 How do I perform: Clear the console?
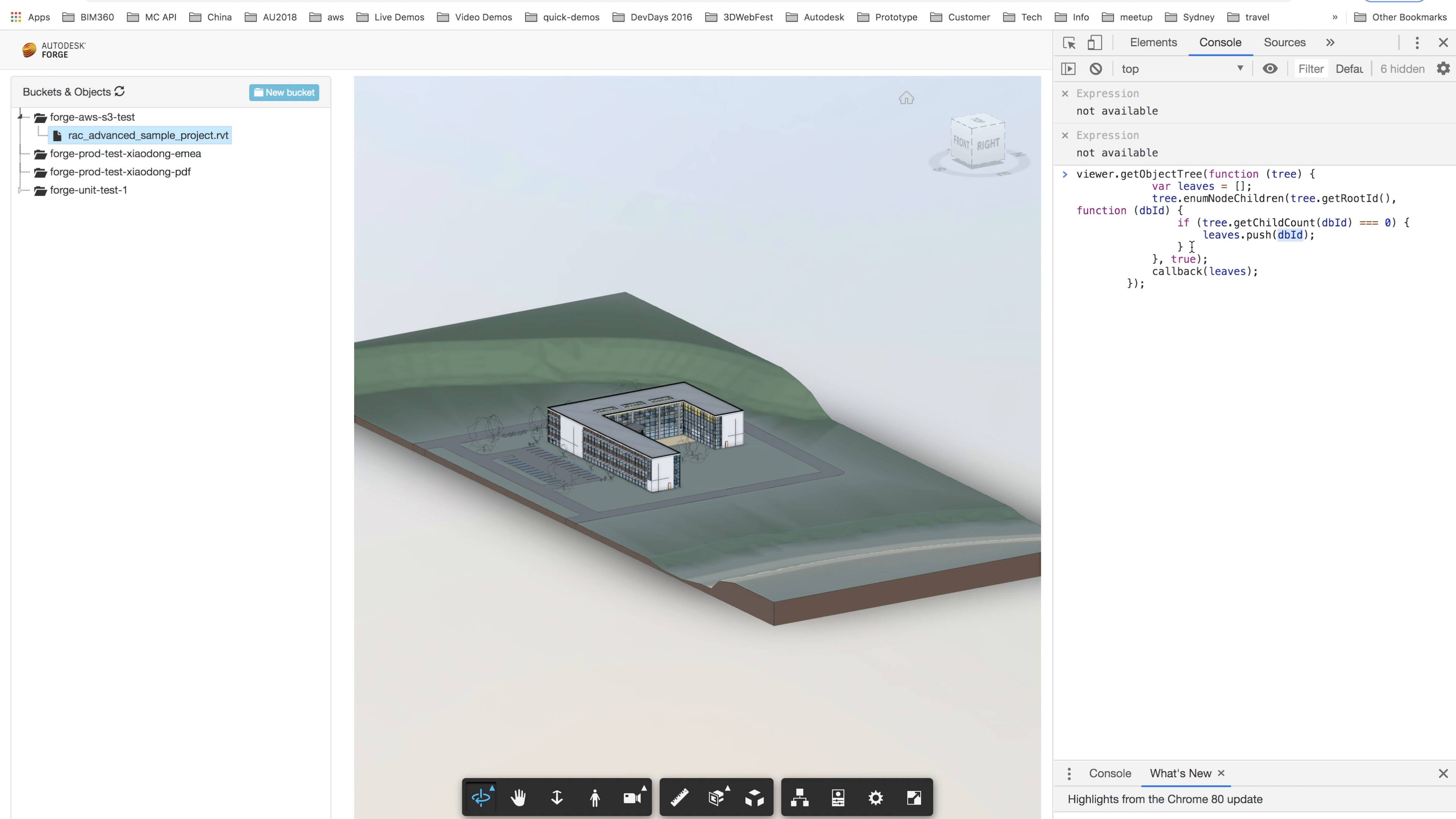[x=1096, y=69]
